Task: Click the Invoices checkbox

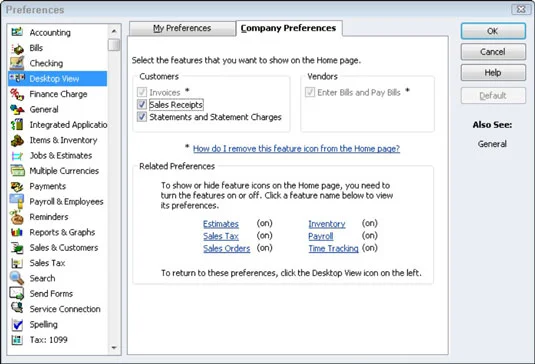Action: click(x=142, y=92)
